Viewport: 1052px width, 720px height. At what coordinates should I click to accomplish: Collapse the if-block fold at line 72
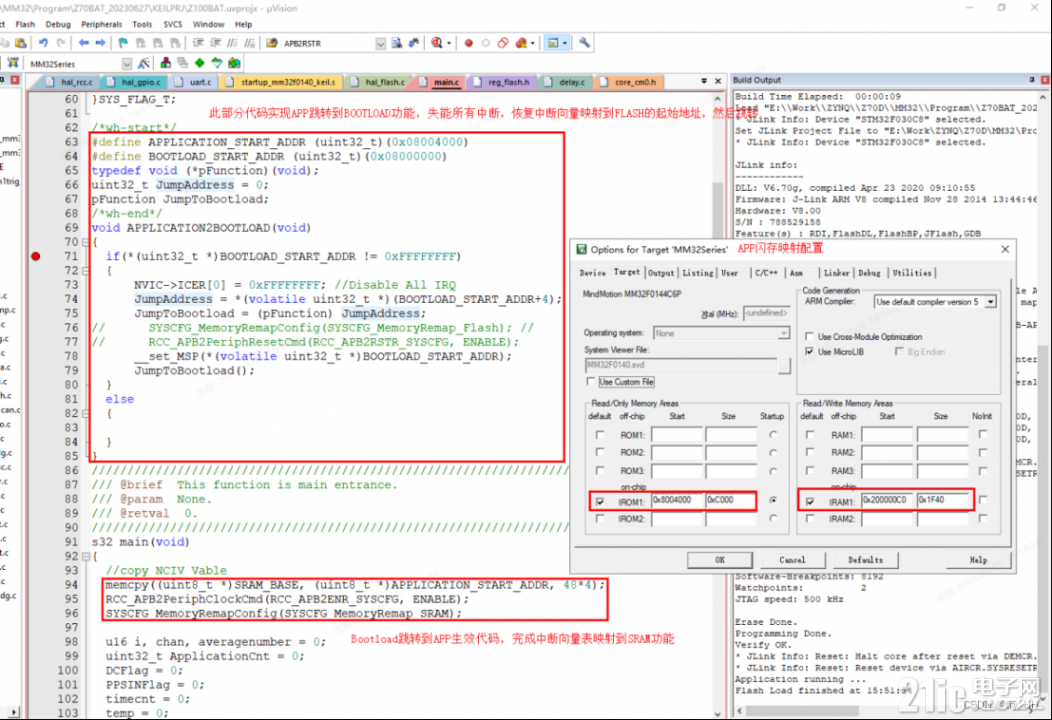click(x=85, y=271)
